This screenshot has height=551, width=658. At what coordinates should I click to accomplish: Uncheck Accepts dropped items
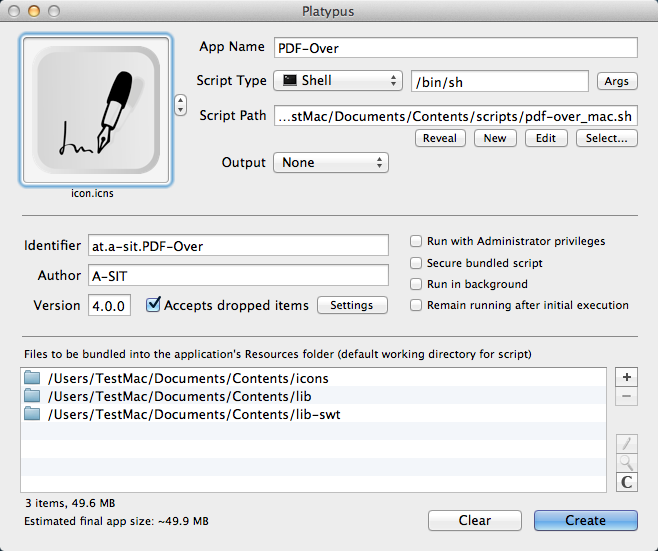[153, 305]
